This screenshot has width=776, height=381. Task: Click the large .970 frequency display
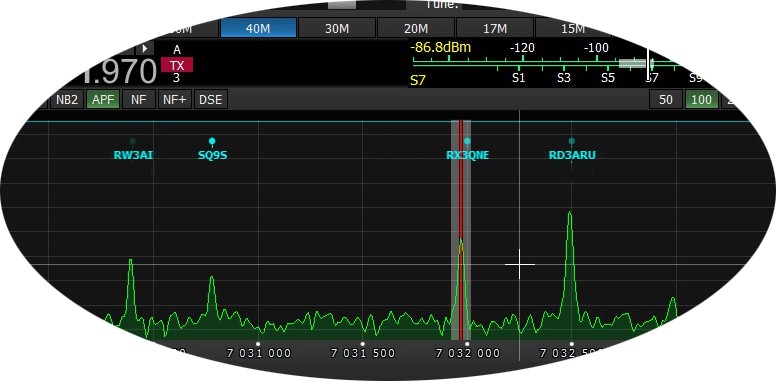pos(120,72)
